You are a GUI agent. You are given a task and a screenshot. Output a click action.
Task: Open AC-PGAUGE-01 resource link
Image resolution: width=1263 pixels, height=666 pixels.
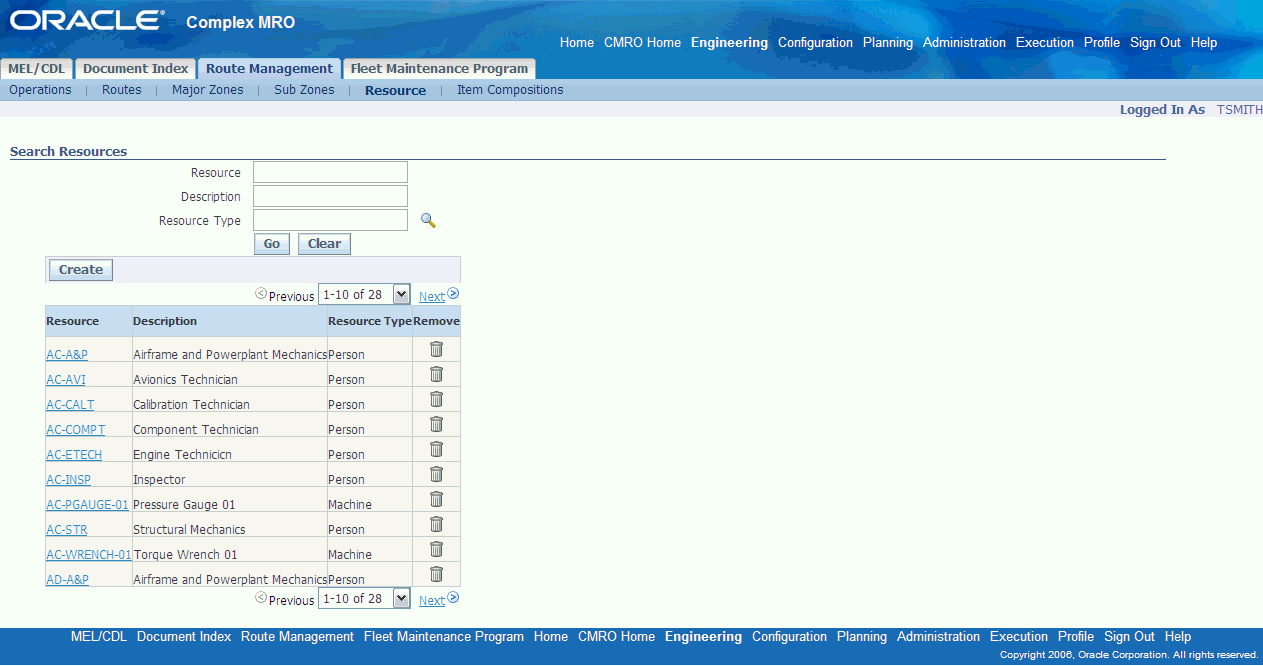tap(87, 505)
